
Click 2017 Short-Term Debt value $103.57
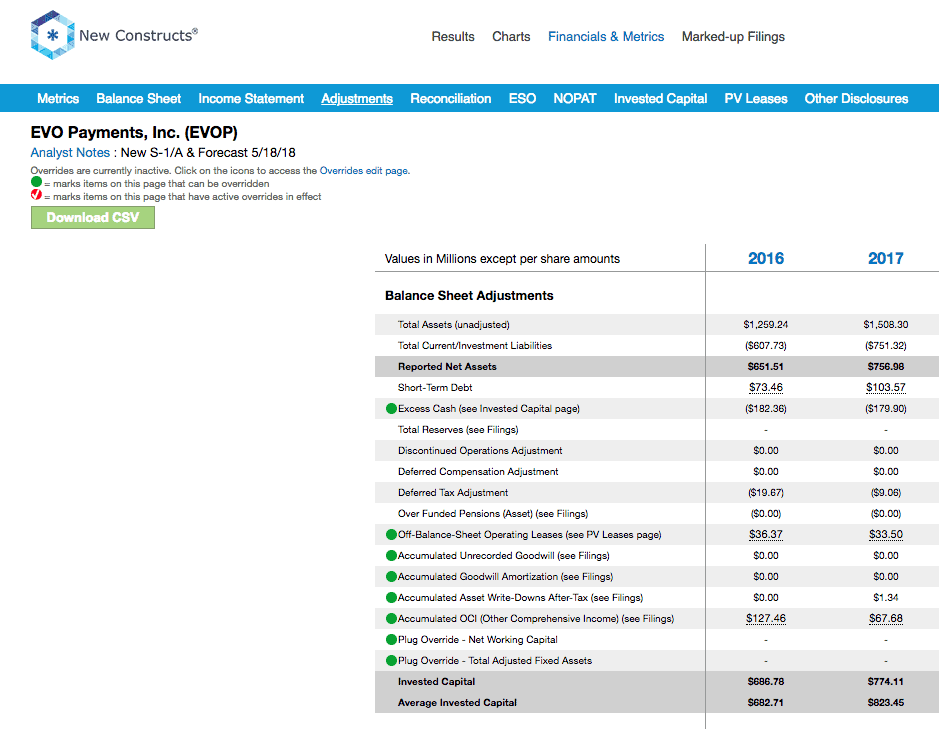886,388
